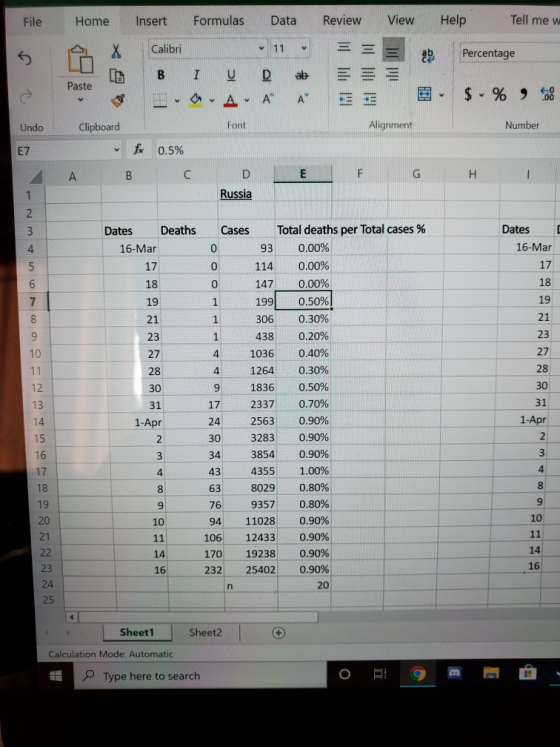Increase indent icon
The width and height of the screenshot is (560, 747).
click(x=369, y=99)
